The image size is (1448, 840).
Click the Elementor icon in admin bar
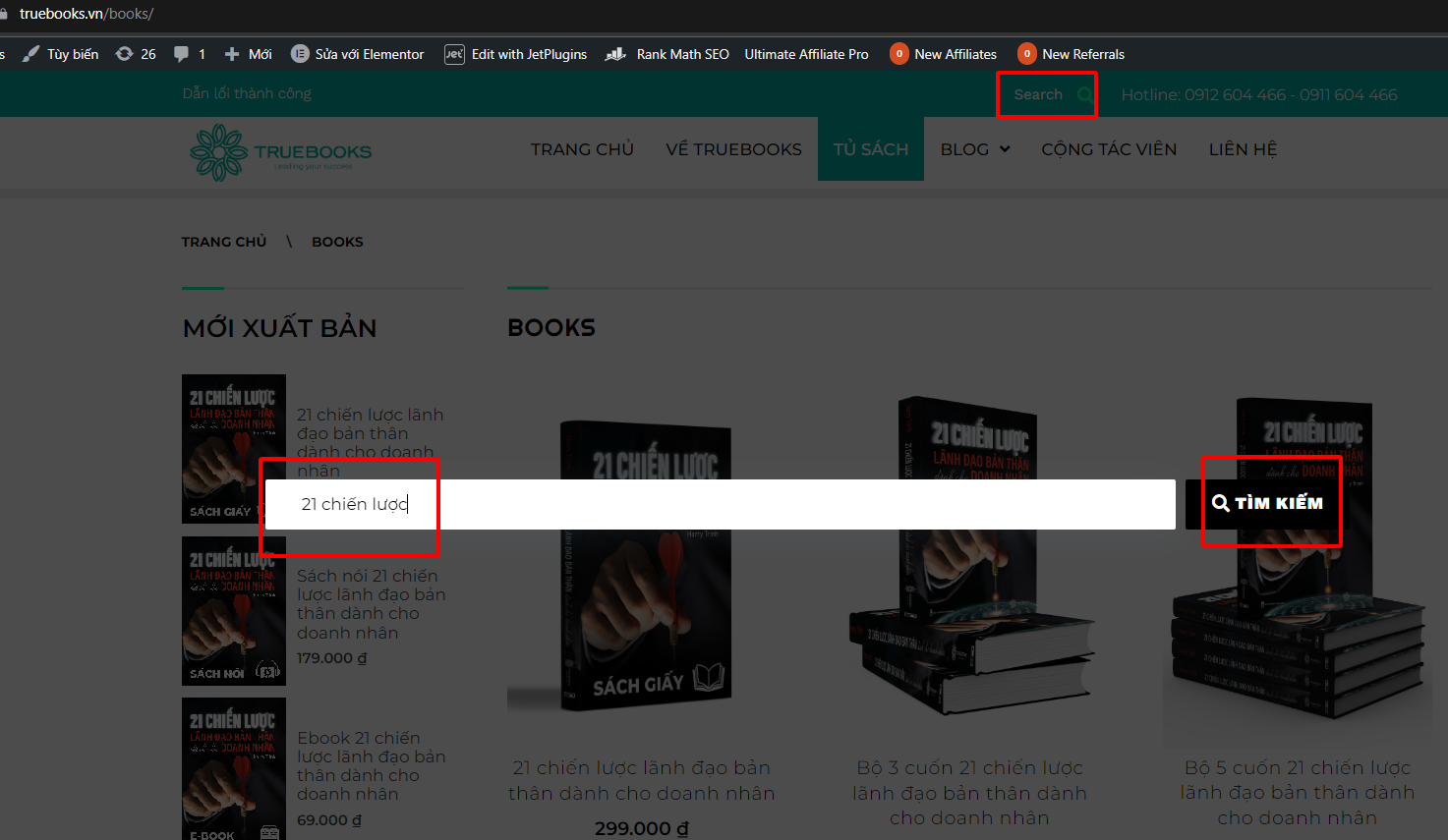click(x=300, y=54)
